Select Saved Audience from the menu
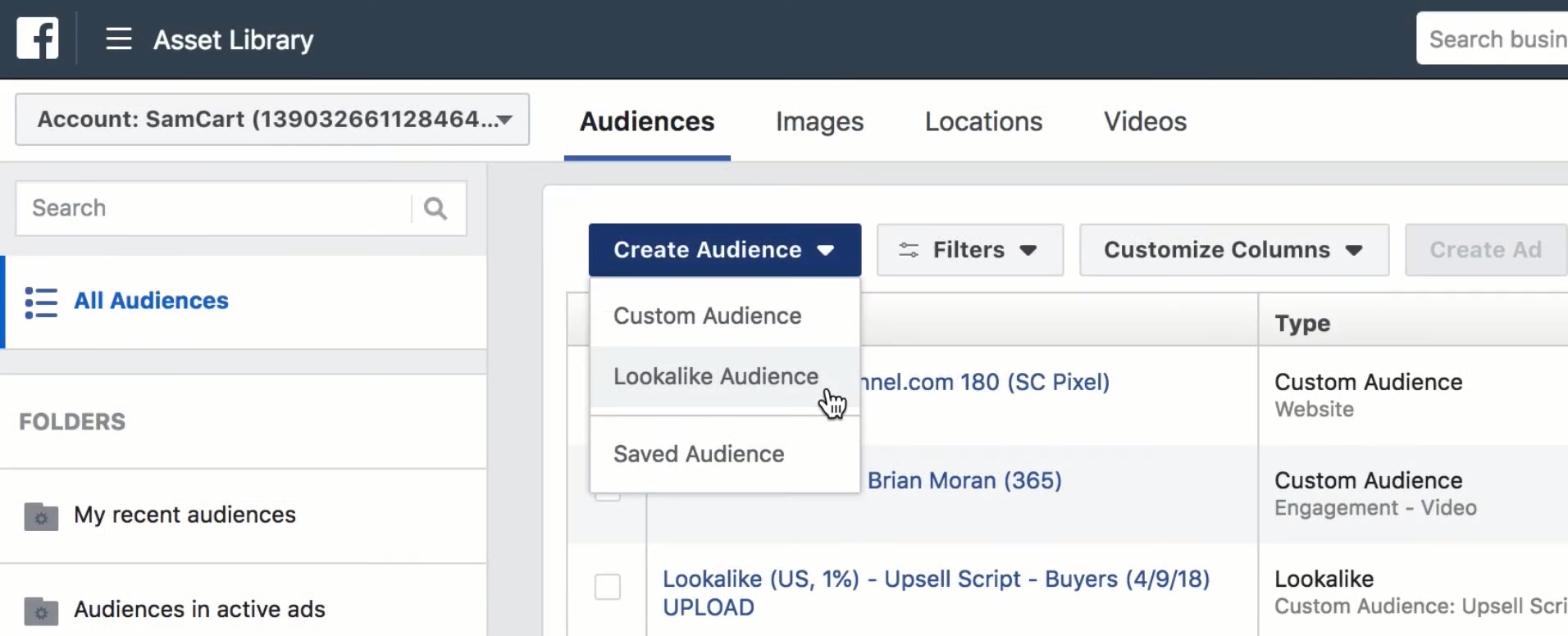1568x636 pixels. point(725,454)
